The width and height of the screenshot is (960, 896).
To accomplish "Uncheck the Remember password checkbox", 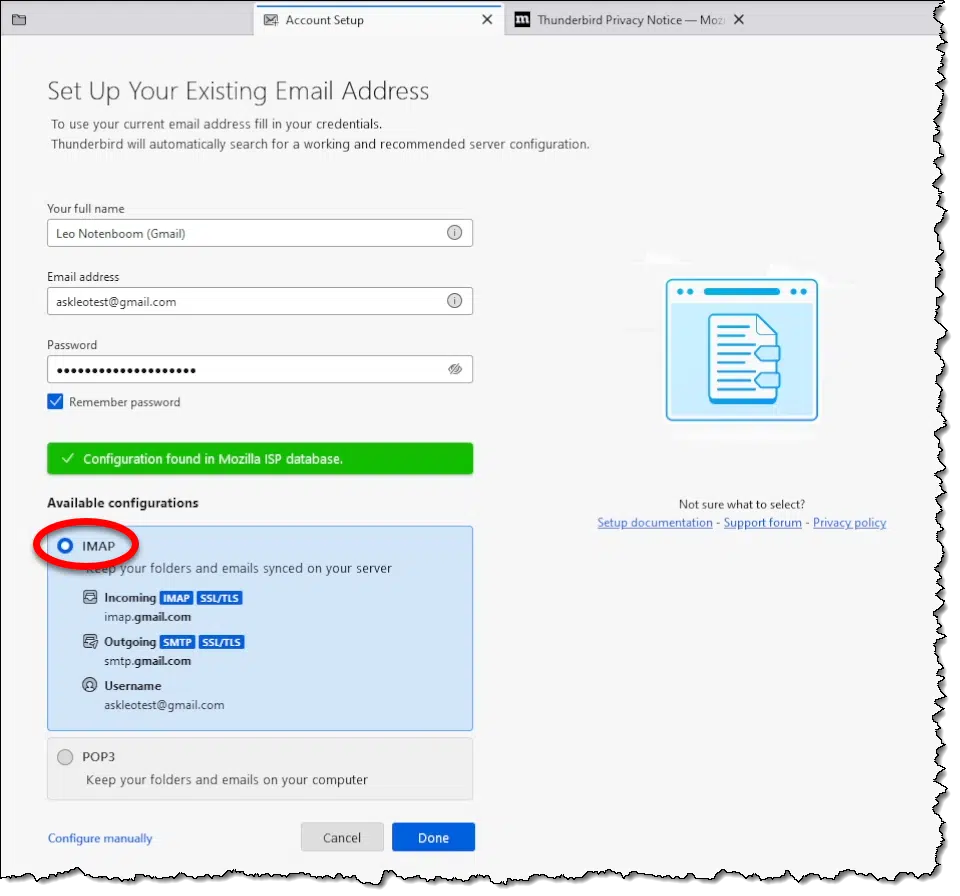I will (55, 402).
